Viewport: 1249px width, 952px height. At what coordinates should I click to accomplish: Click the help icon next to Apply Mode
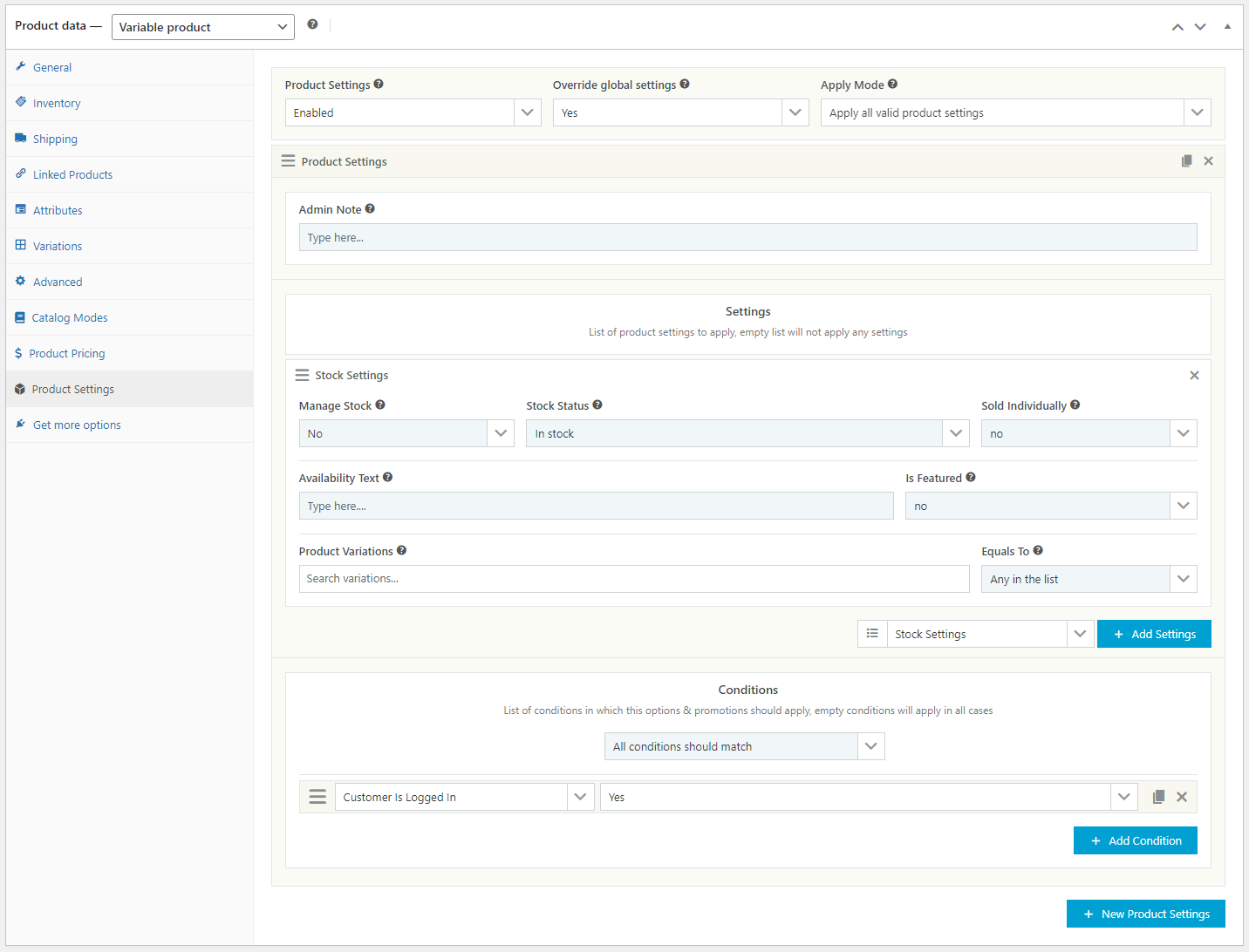[x=892, y=84]
